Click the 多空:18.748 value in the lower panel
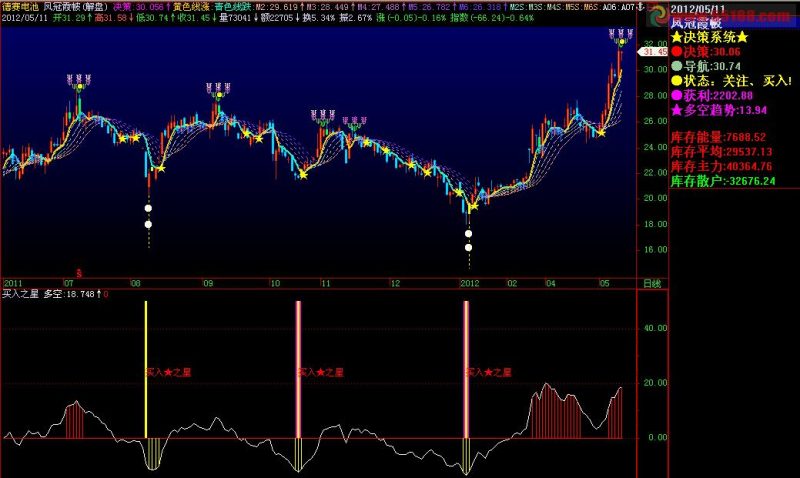 coord(69,294)
